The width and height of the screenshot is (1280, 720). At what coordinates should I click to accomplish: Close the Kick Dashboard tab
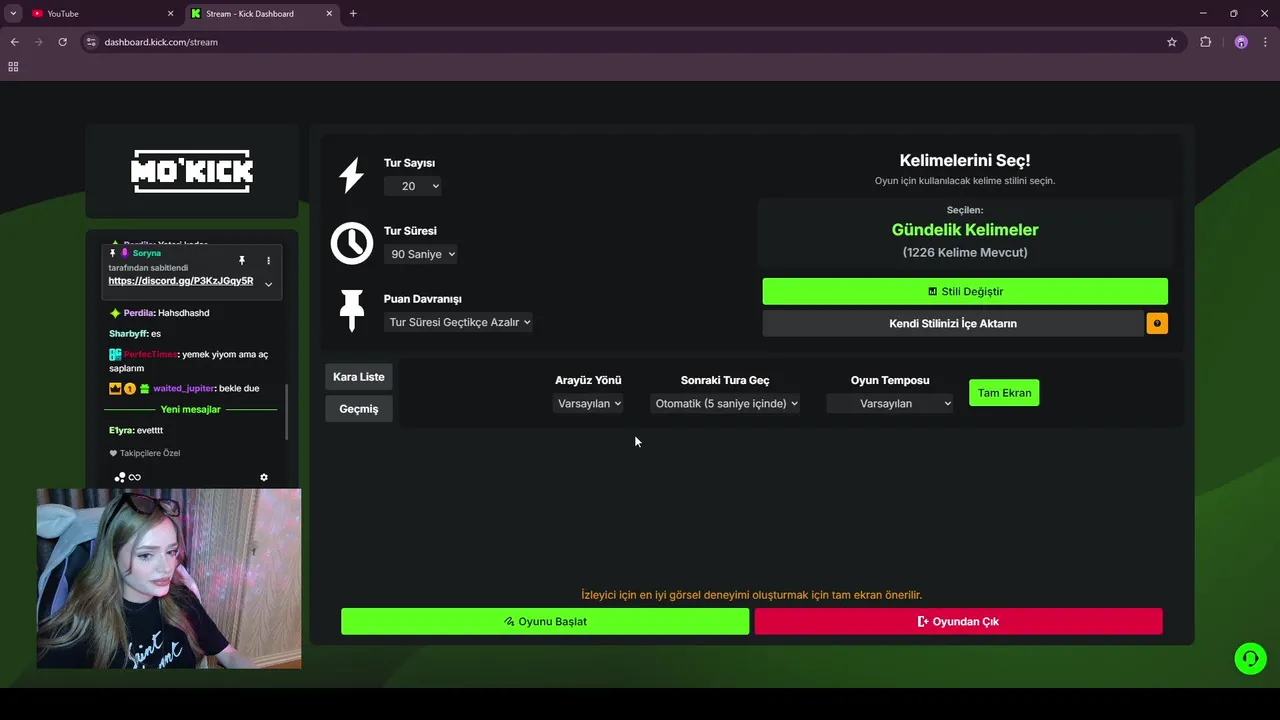(330, 13)
